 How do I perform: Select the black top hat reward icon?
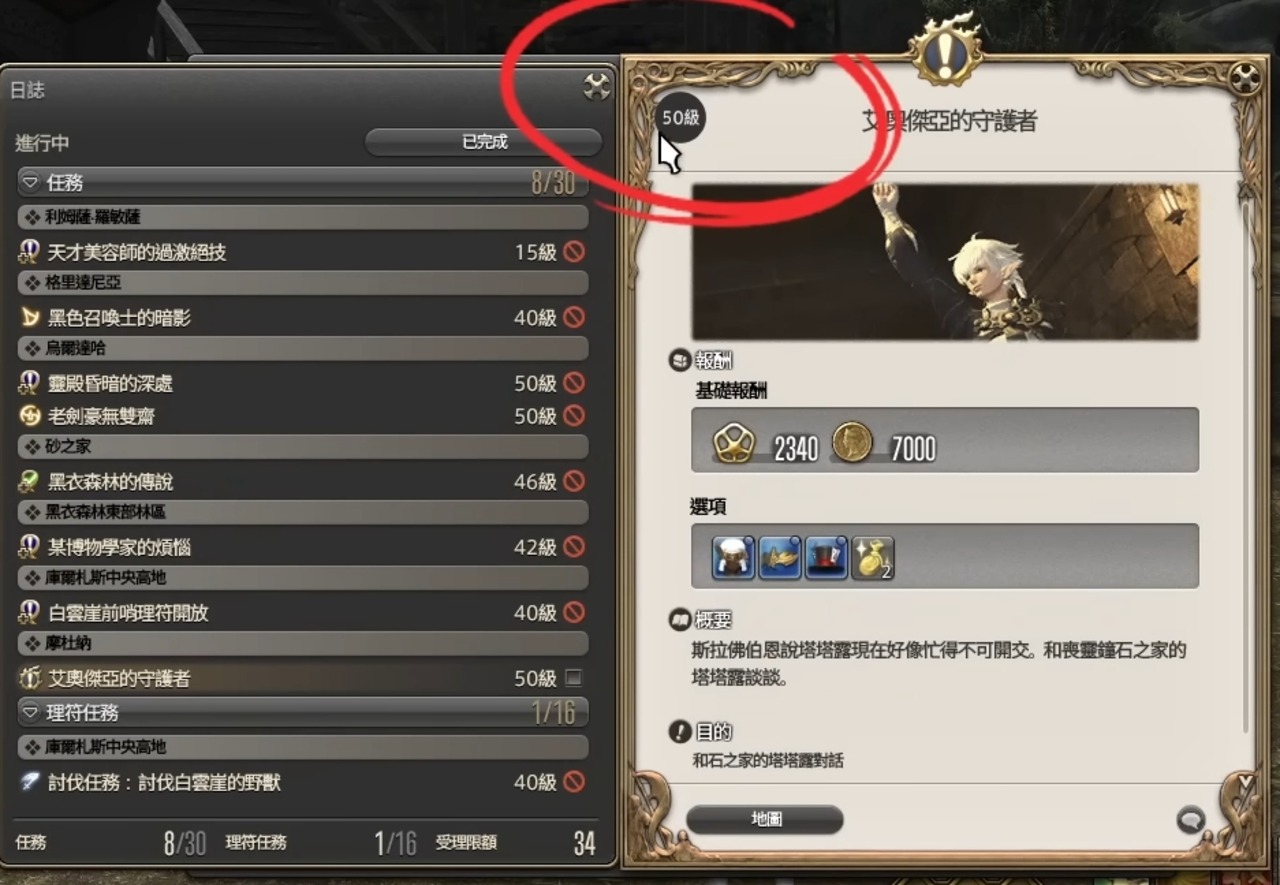point(826,557)
